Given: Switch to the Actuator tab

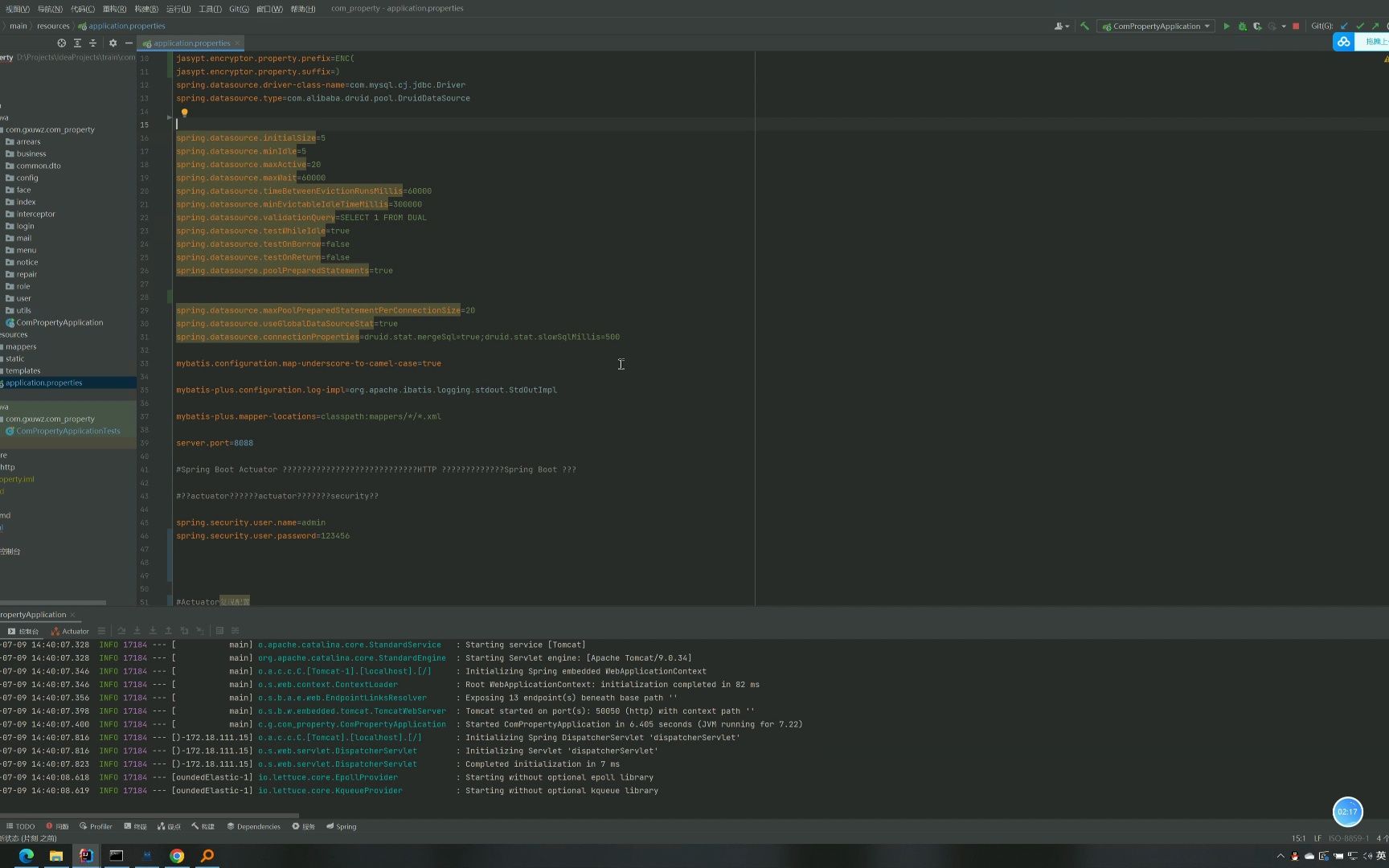Looking at the screenshot, I should point(70,631).
